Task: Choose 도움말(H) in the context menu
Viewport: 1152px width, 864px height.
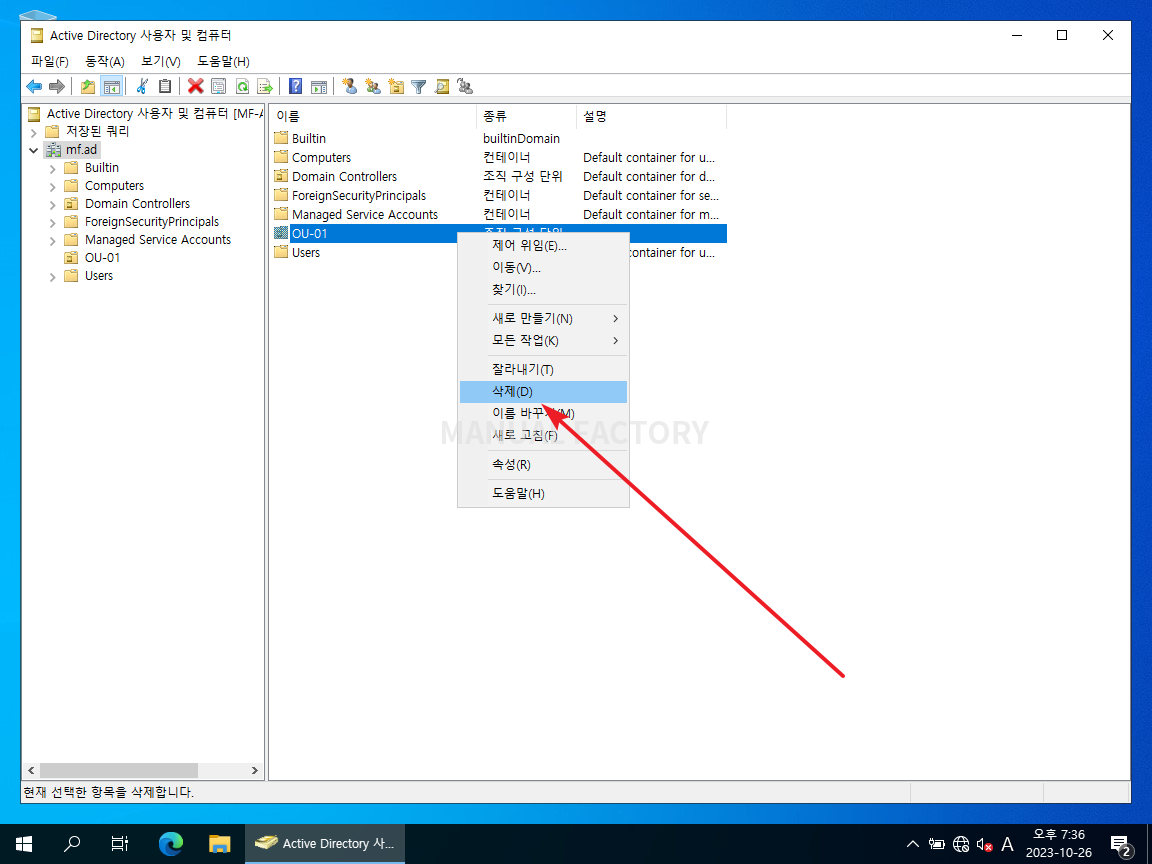Action: pos(543,493)
